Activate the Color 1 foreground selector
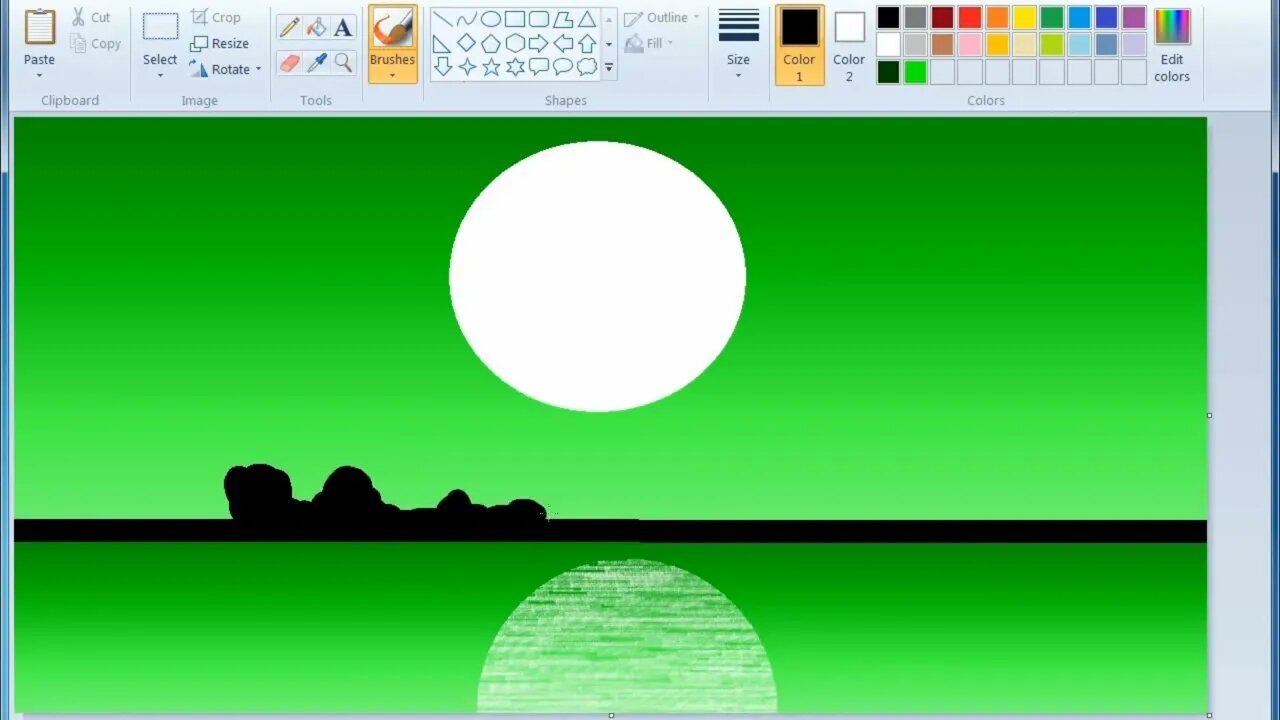 tap(799, 45)
